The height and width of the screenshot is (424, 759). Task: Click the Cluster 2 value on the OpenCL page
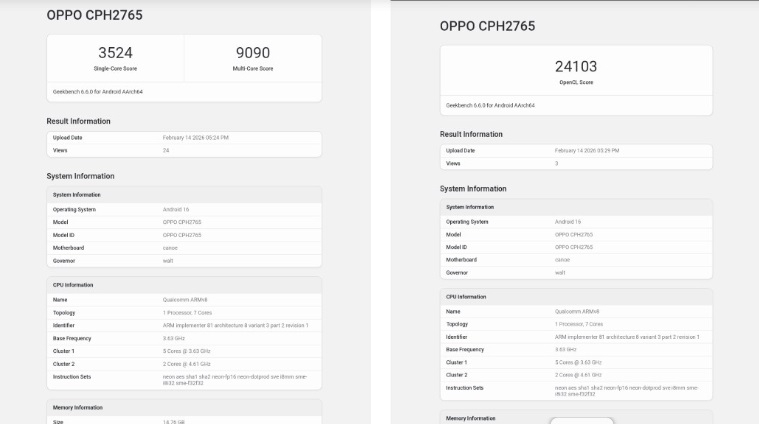pos(578,375)
